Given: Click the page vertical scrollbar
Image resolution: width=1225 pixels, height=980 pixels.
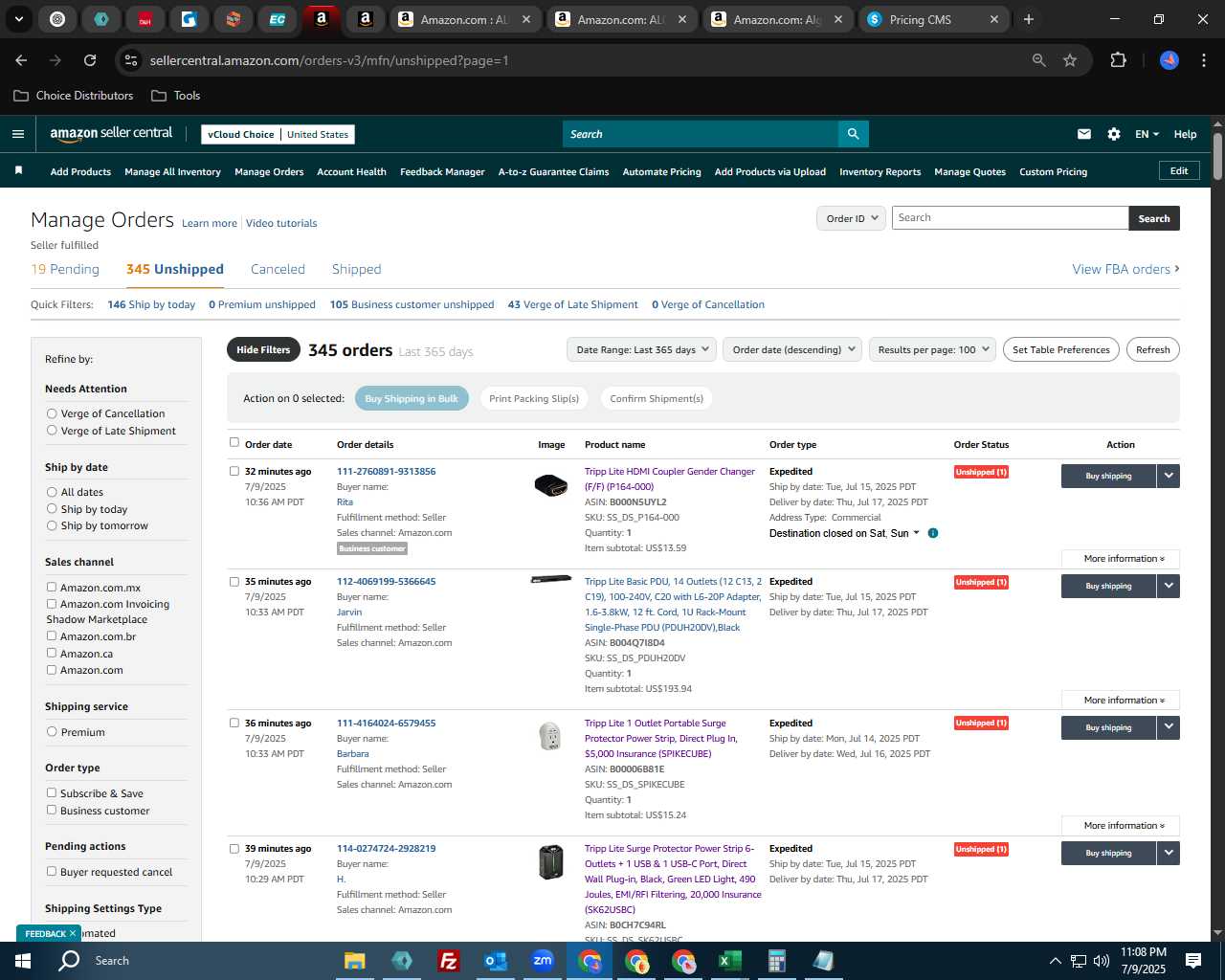Looking at the screenshot, I should tap(1217, 156).
